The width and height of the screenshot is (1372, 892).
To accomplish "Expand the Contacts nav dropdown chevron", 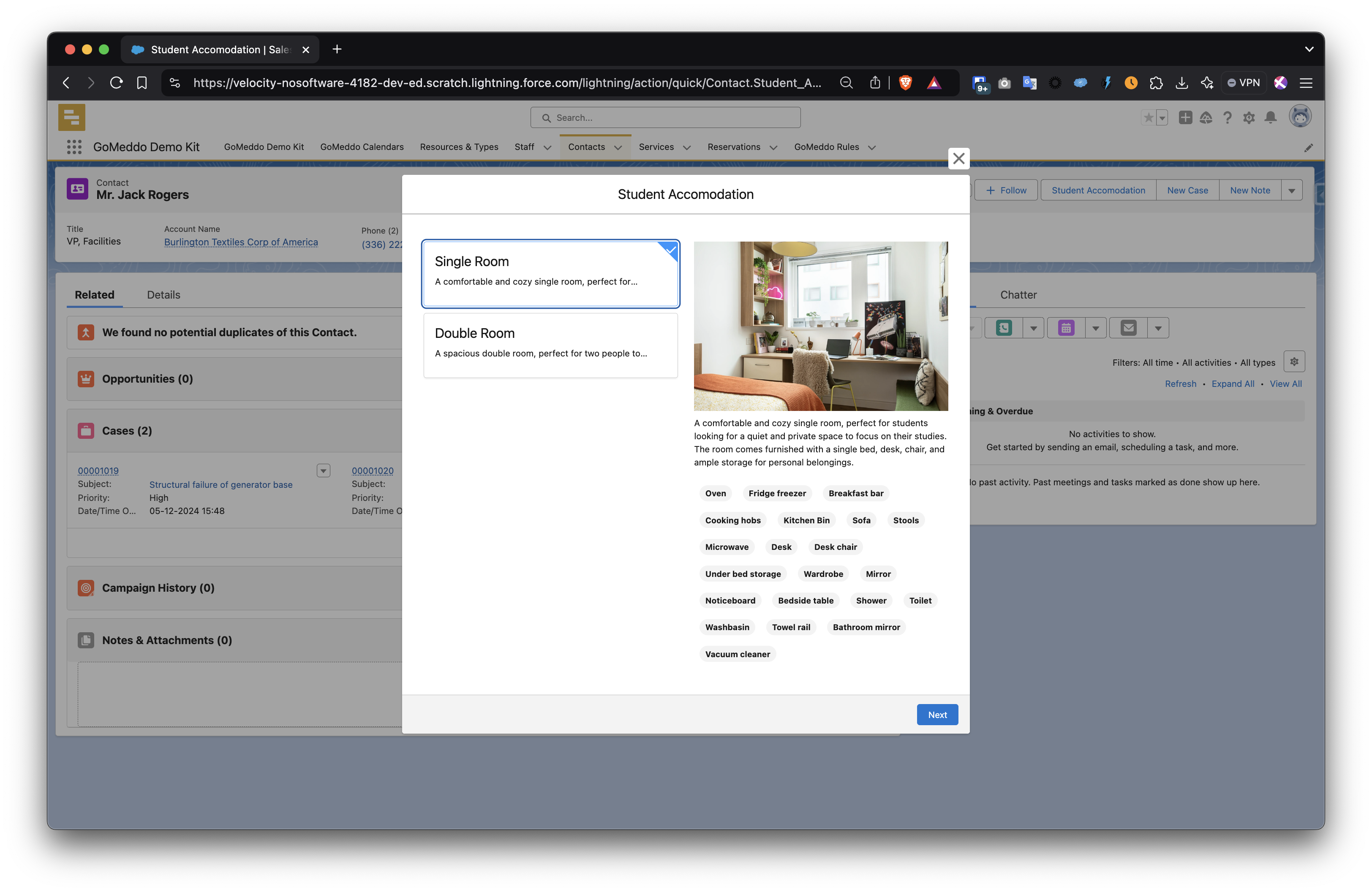I will pos(618,147).
